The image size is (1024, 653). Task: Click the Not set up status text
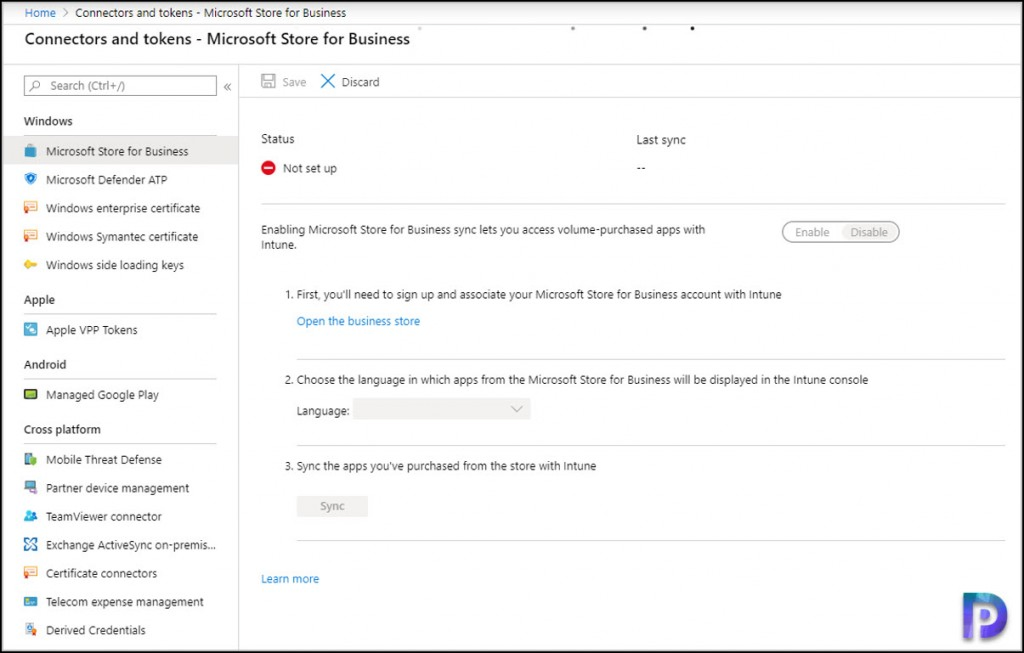(x=310, y=168)
